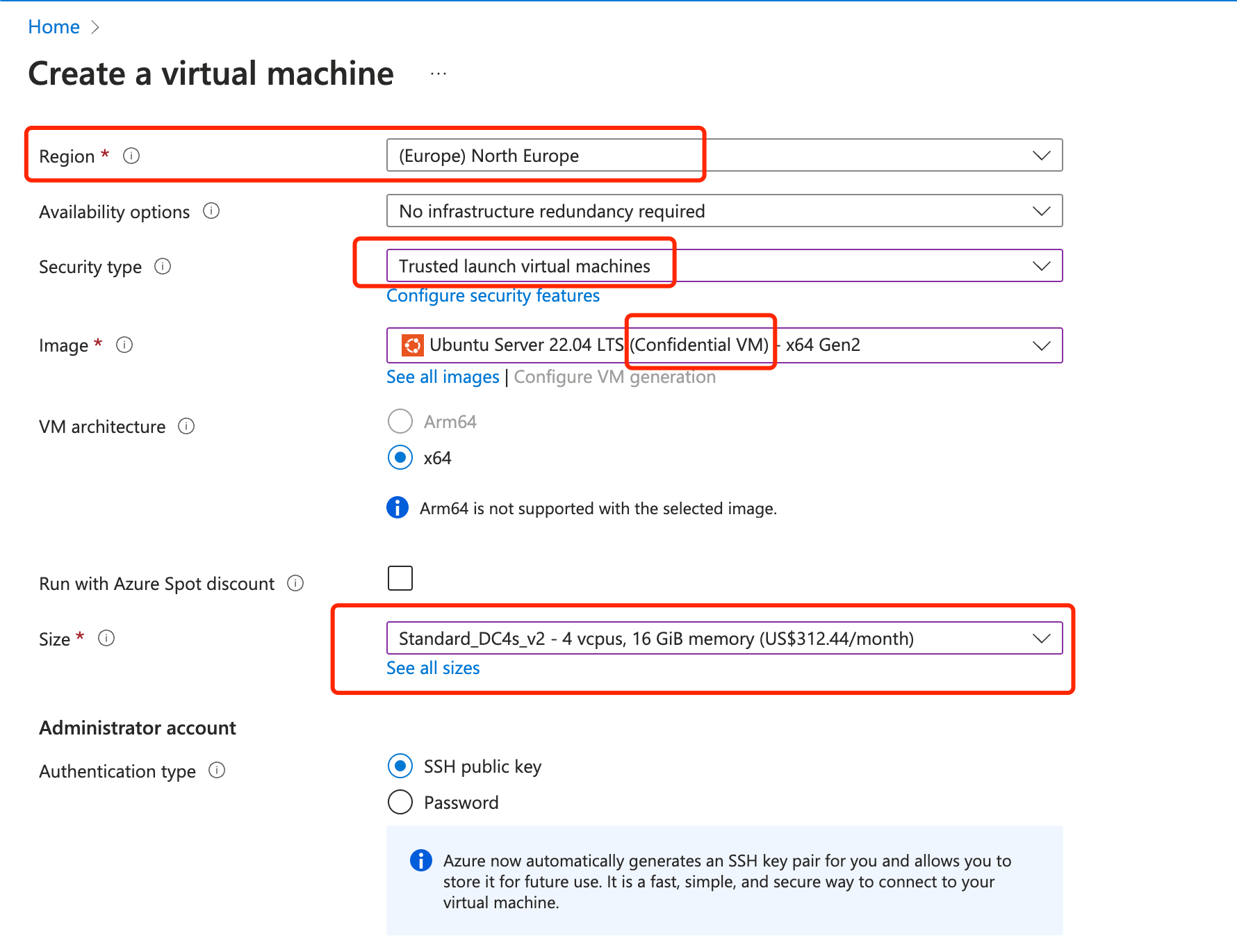Choose Password authentication type
Viewport: 1237px width, 952px height.
(400, 802)
